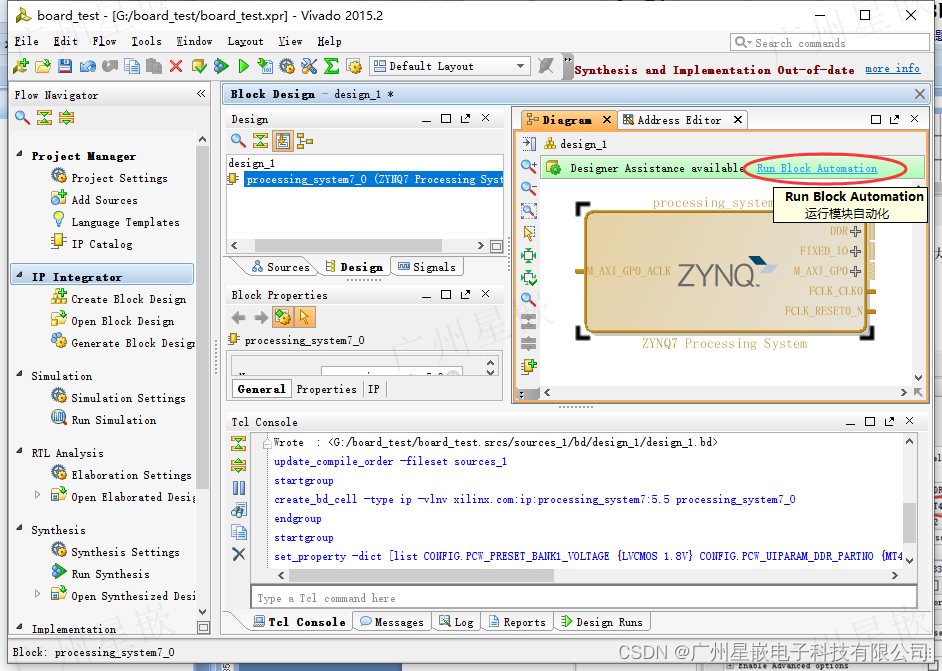Collapse the Simulation section
Screen dimensions: 942x671
coord(19,374)
